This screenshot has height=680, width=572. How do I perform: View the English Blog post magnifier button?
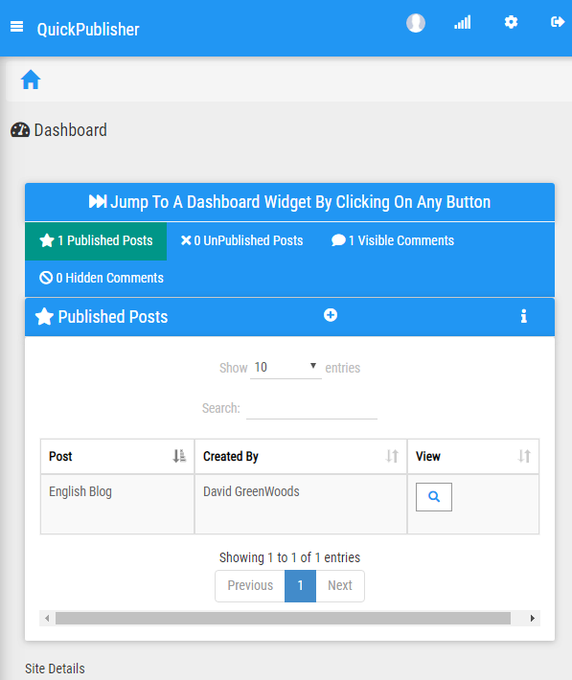pyautogui.click(x=434, y=497)
